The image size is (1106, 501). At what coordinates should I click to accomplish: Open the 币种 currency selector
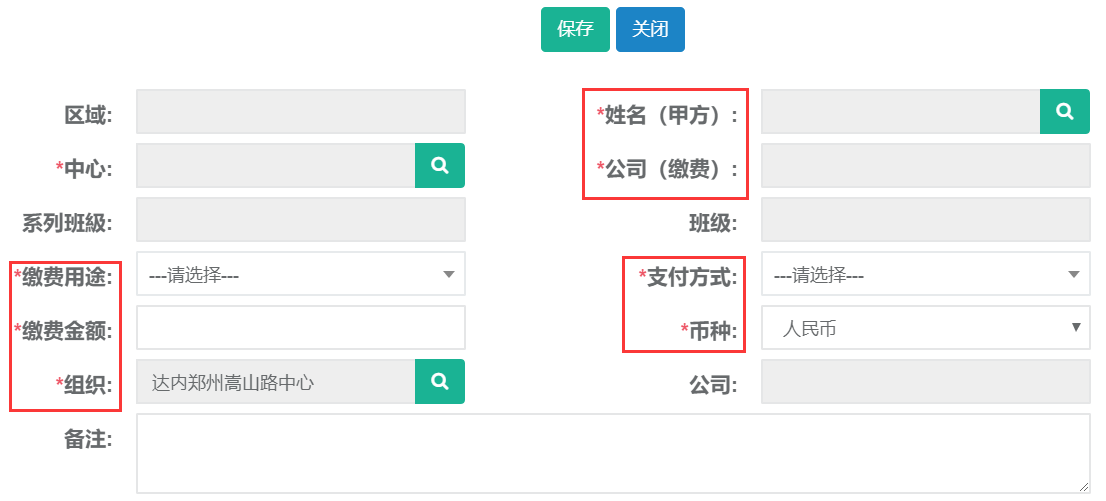(x=925, y=328)
